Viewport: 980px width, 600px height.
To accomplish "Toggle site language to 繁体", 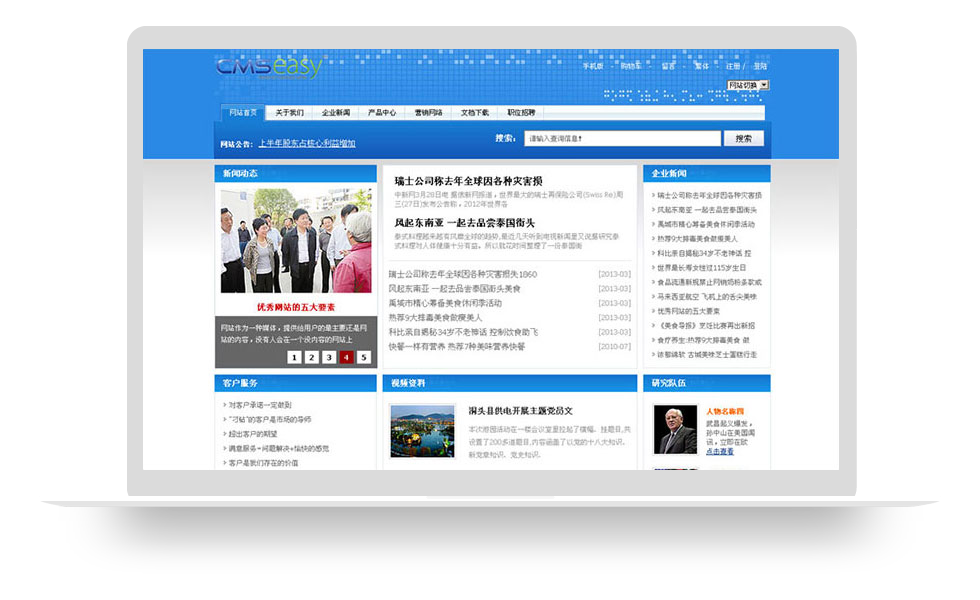I will pos(704,66).
